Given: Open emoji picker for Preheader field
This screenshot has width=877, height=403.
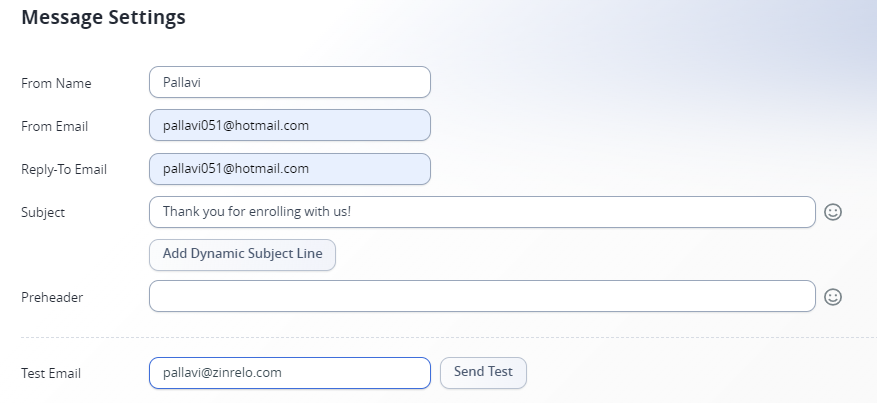Looking at the screenshot, I should click(833, 297).
